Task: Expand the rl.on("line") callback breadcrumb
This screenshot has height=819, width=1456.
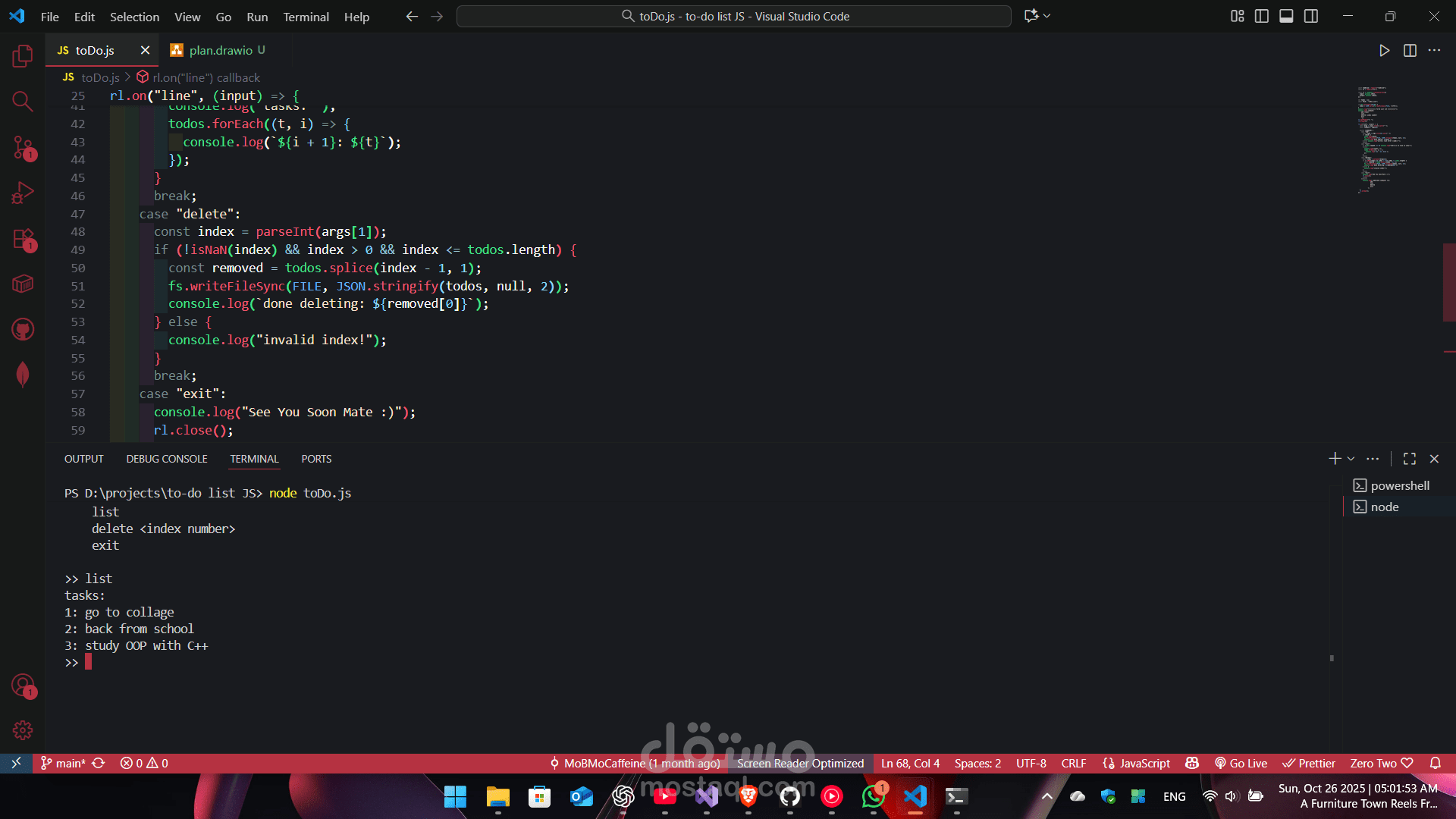Action: tap(205, 77)
